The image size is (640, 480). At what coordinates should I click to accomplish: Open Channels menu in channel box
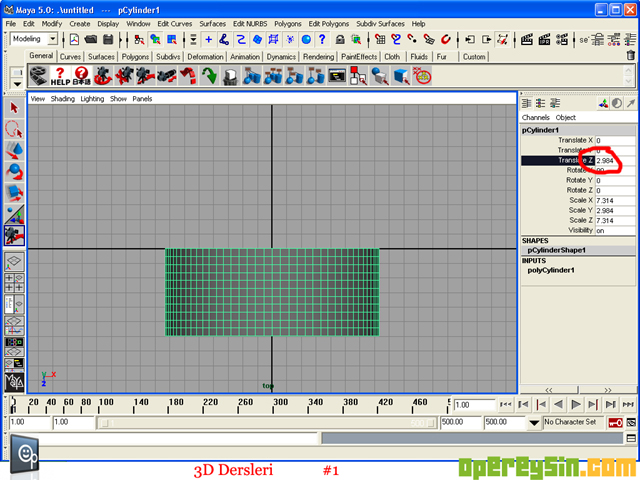[536, 118]
